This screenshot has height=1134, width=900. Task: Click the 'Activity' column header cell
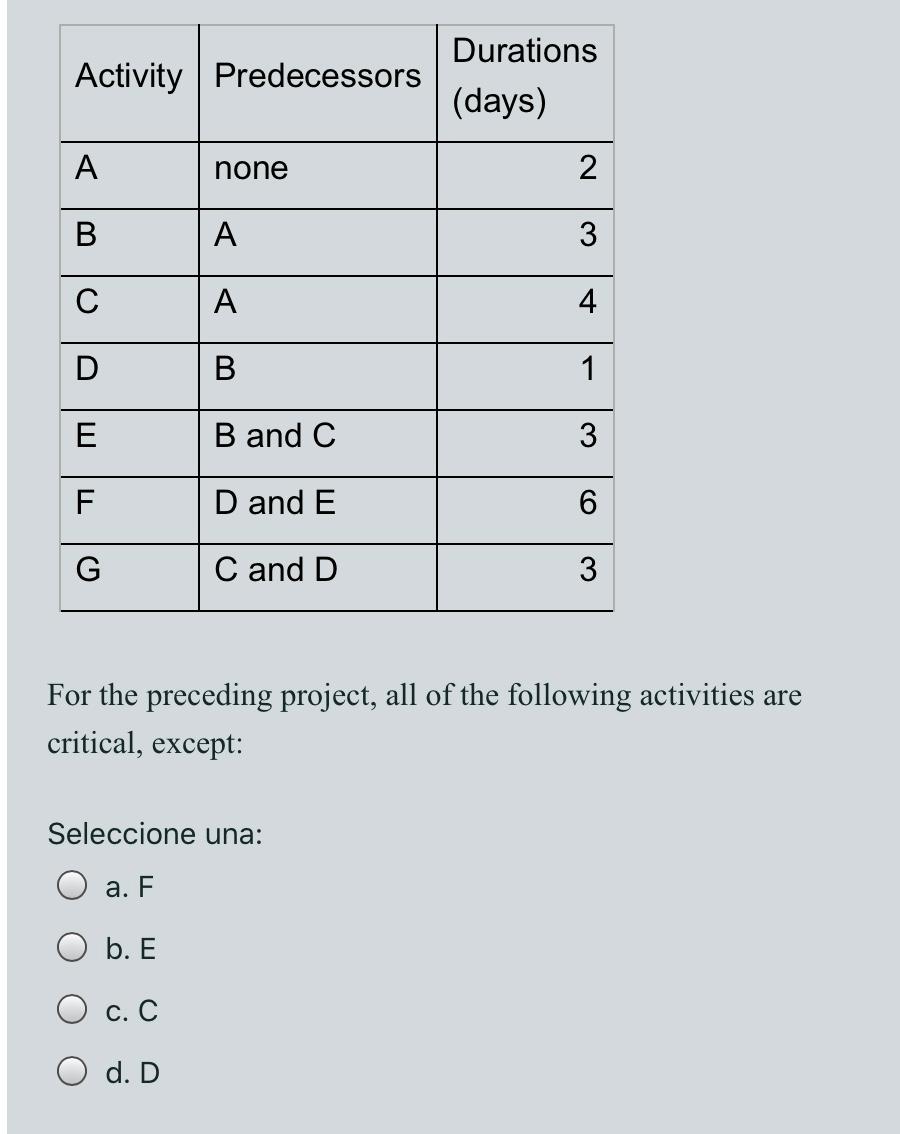click(130, 74)
